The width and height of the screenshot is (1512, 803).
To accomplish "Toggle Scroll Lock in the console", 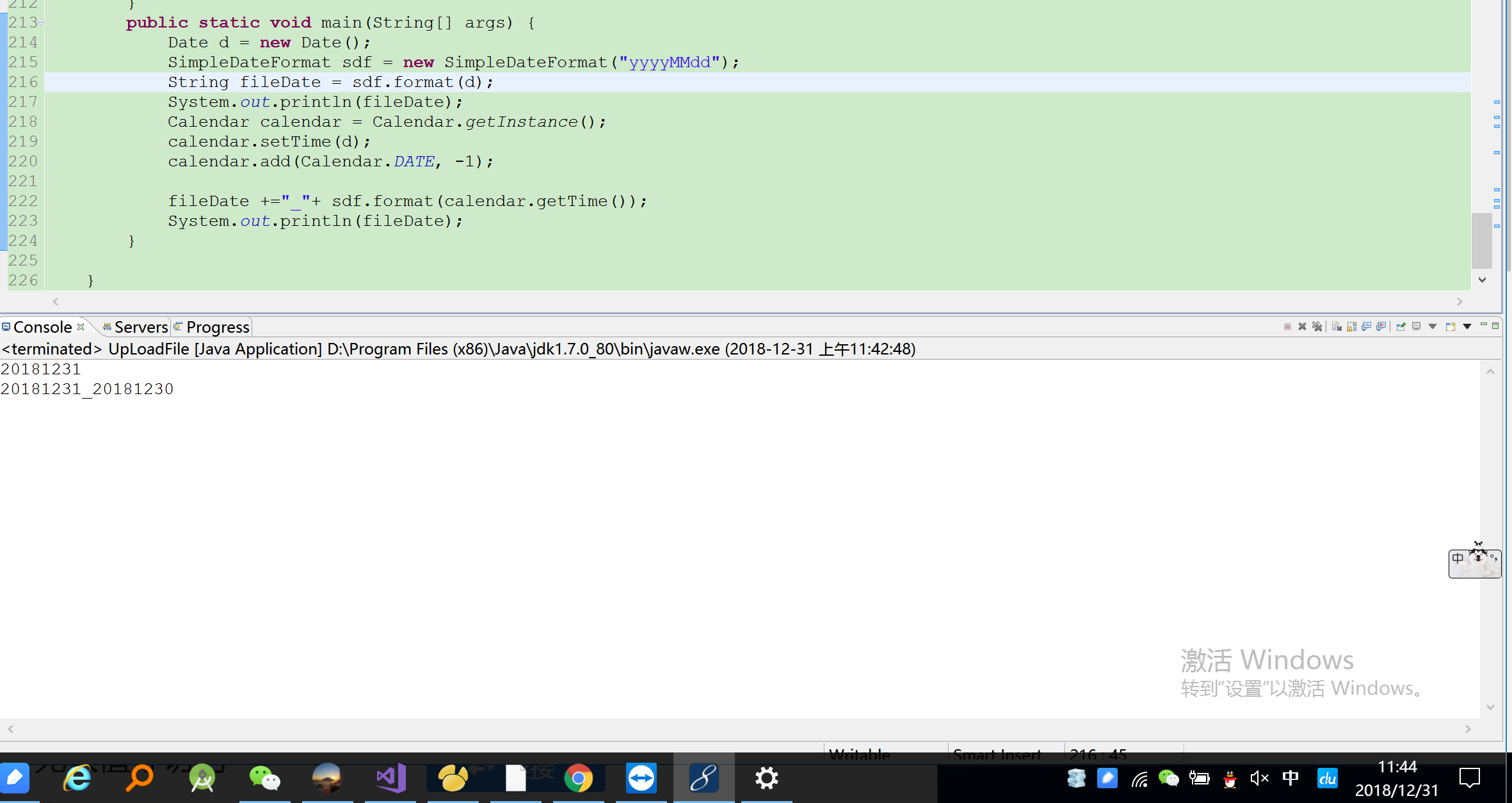I will 1351,327.
